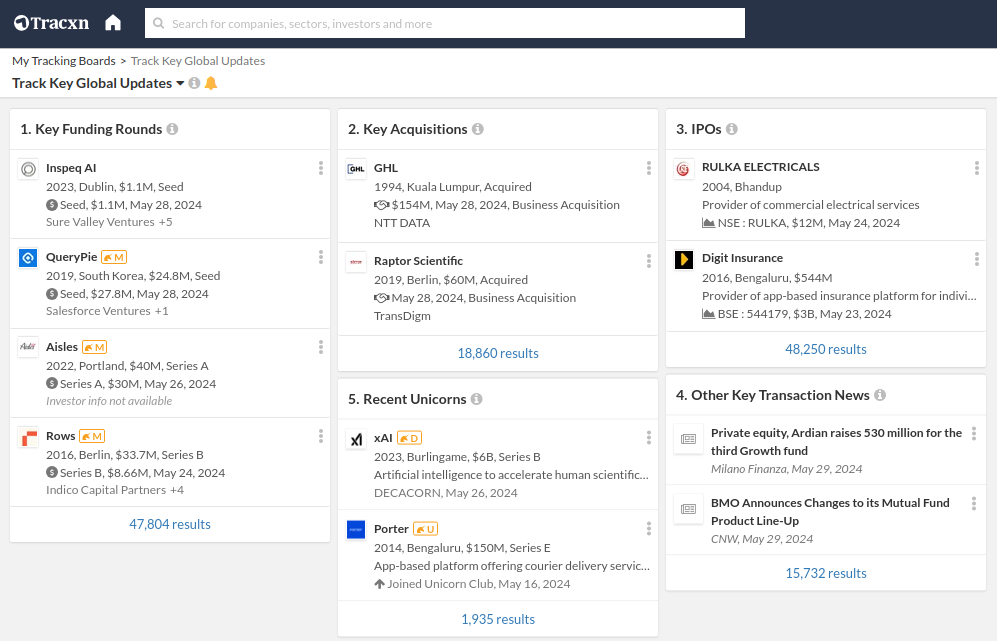This screenshot has width=997, height=641.
Task: Open the Tracxn logo homepage
Action: click(x=52, y=23)
